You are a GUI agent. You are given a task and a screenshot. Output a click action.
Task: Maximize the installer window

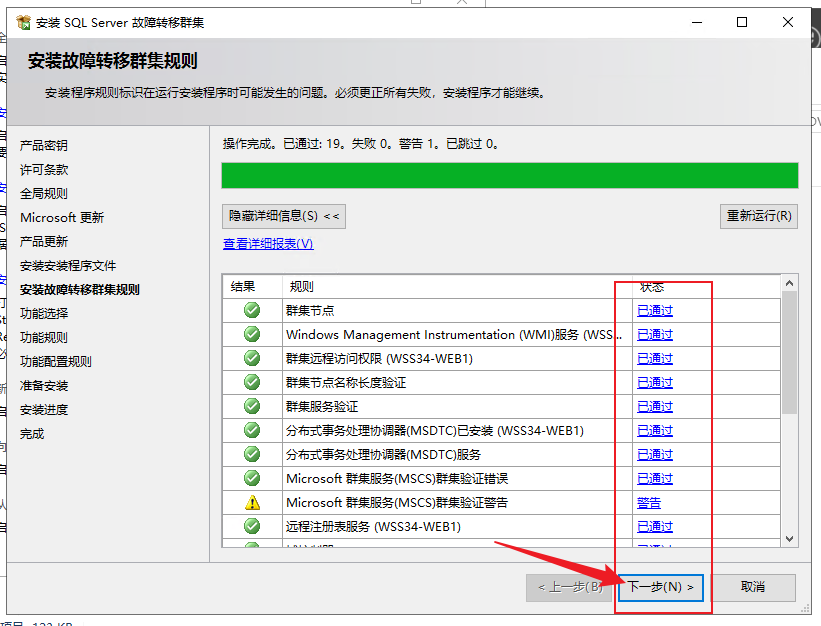click(x=742, y=22)
